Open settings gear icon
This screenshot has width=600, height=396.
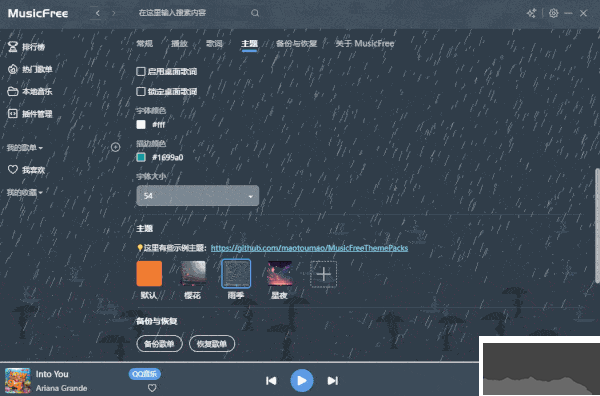coord(553,13)
